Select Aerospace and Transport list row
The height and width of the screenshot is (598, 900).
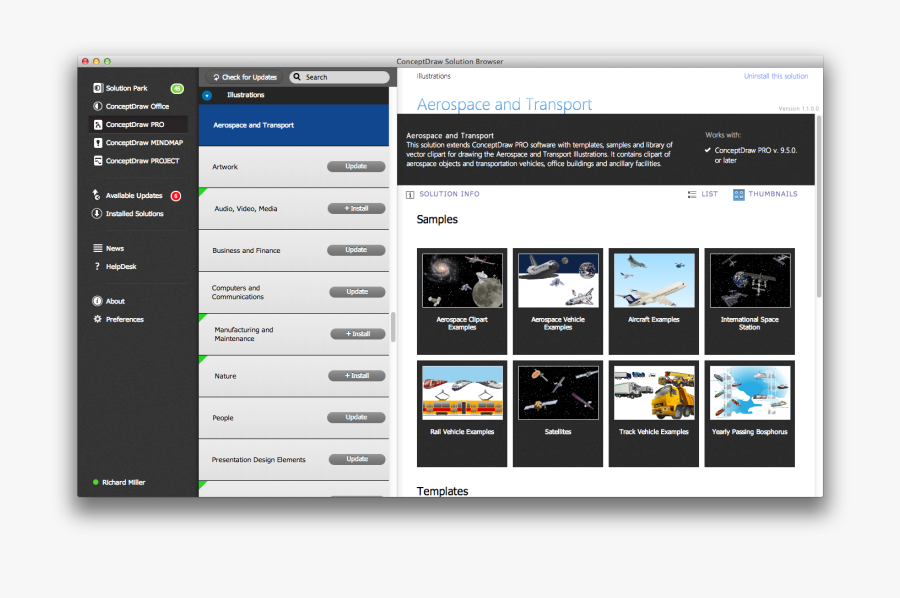point(293,125)
